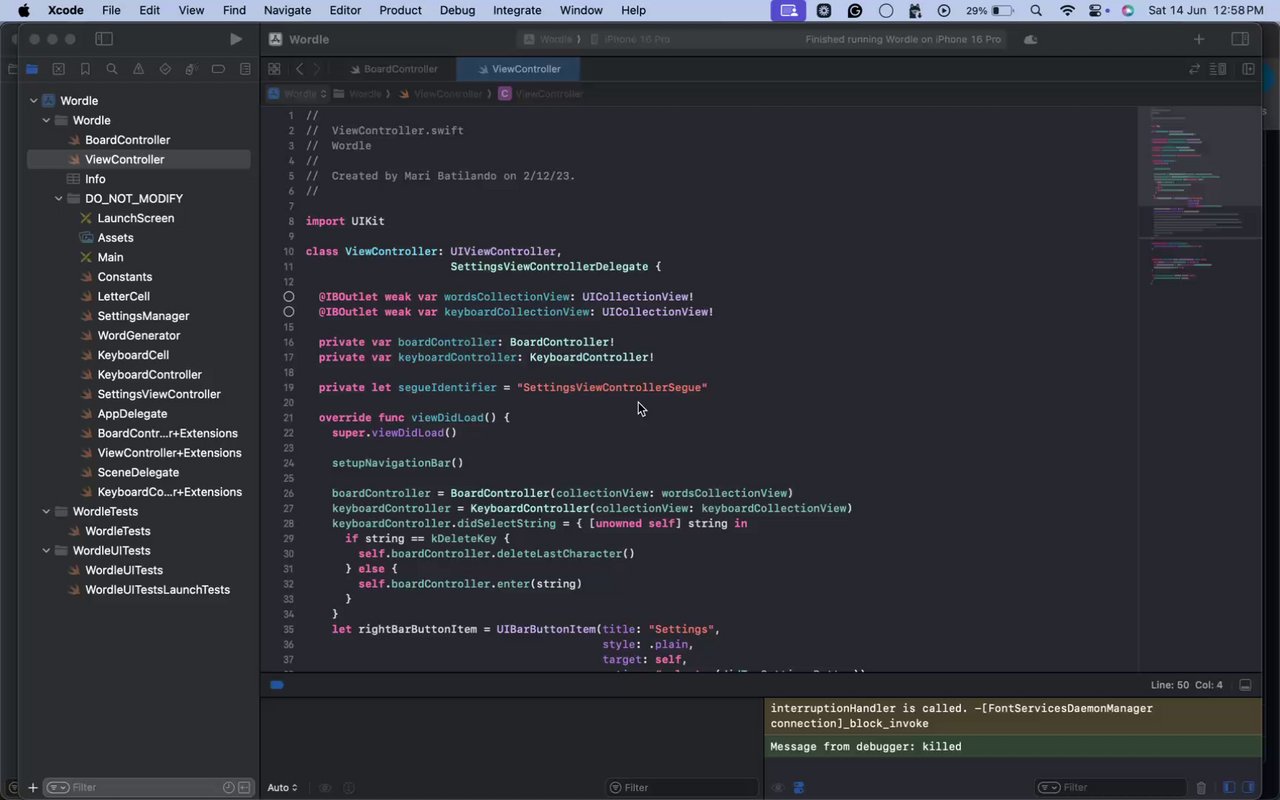Click the blue breakpoint toggle in debug bar

pyautogui.click(x=277, y=685)
